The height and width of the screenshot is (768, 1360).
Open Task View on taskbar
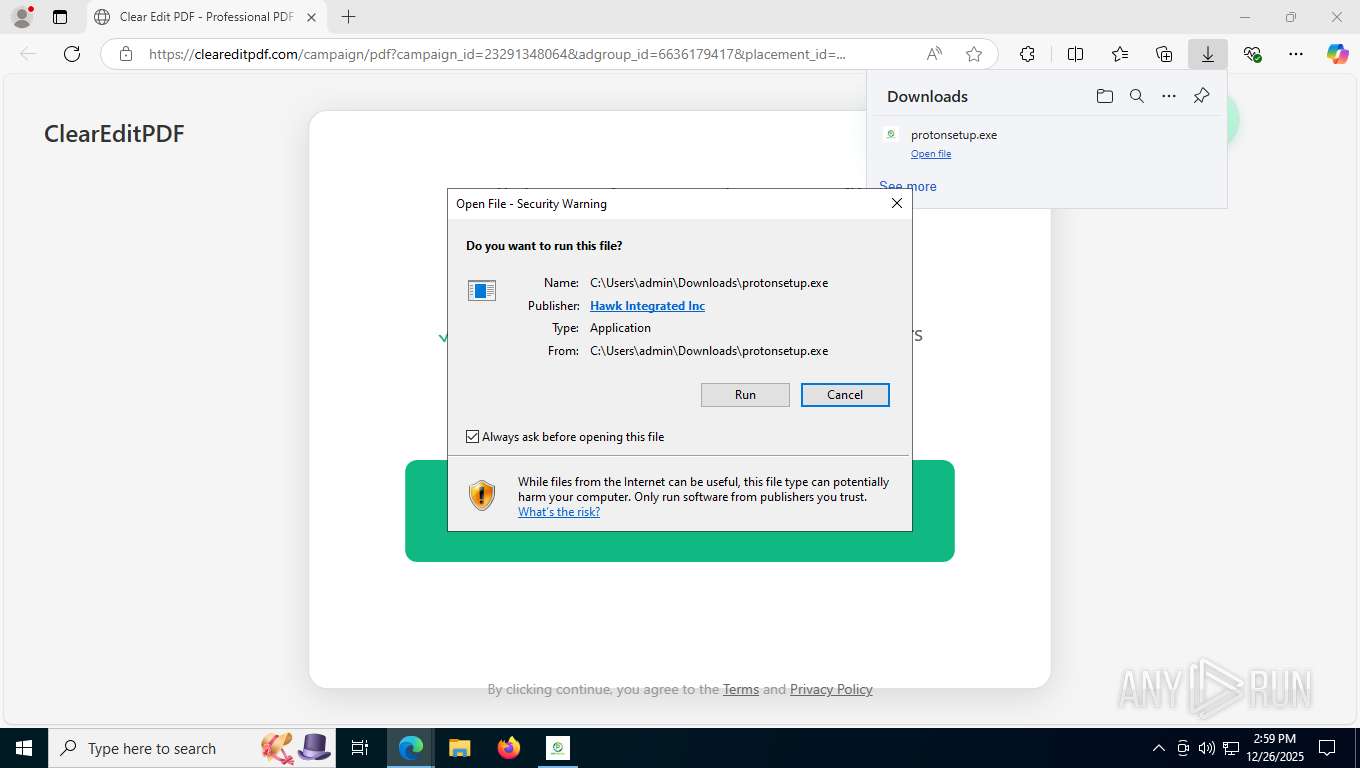[360, 748]
